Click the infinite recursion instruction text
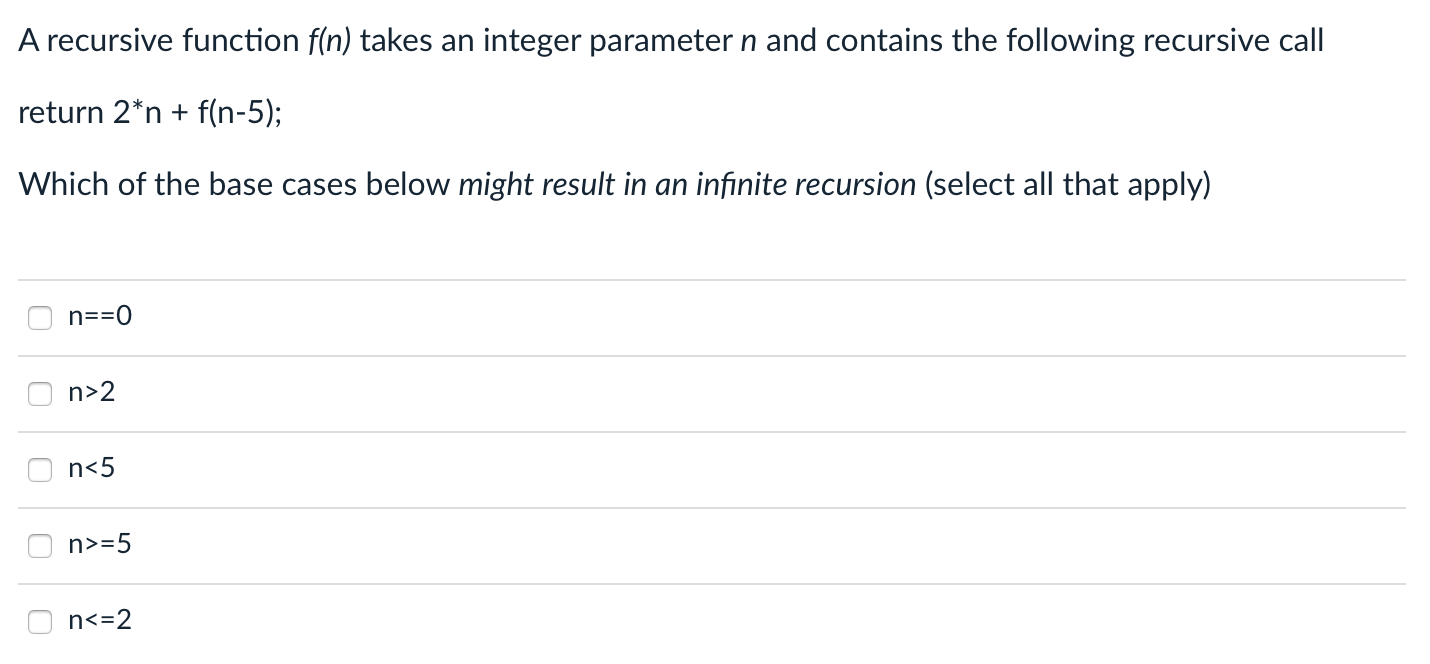Image resolution: width=1430 pixels, height=664 pixels. click(615, 184)
